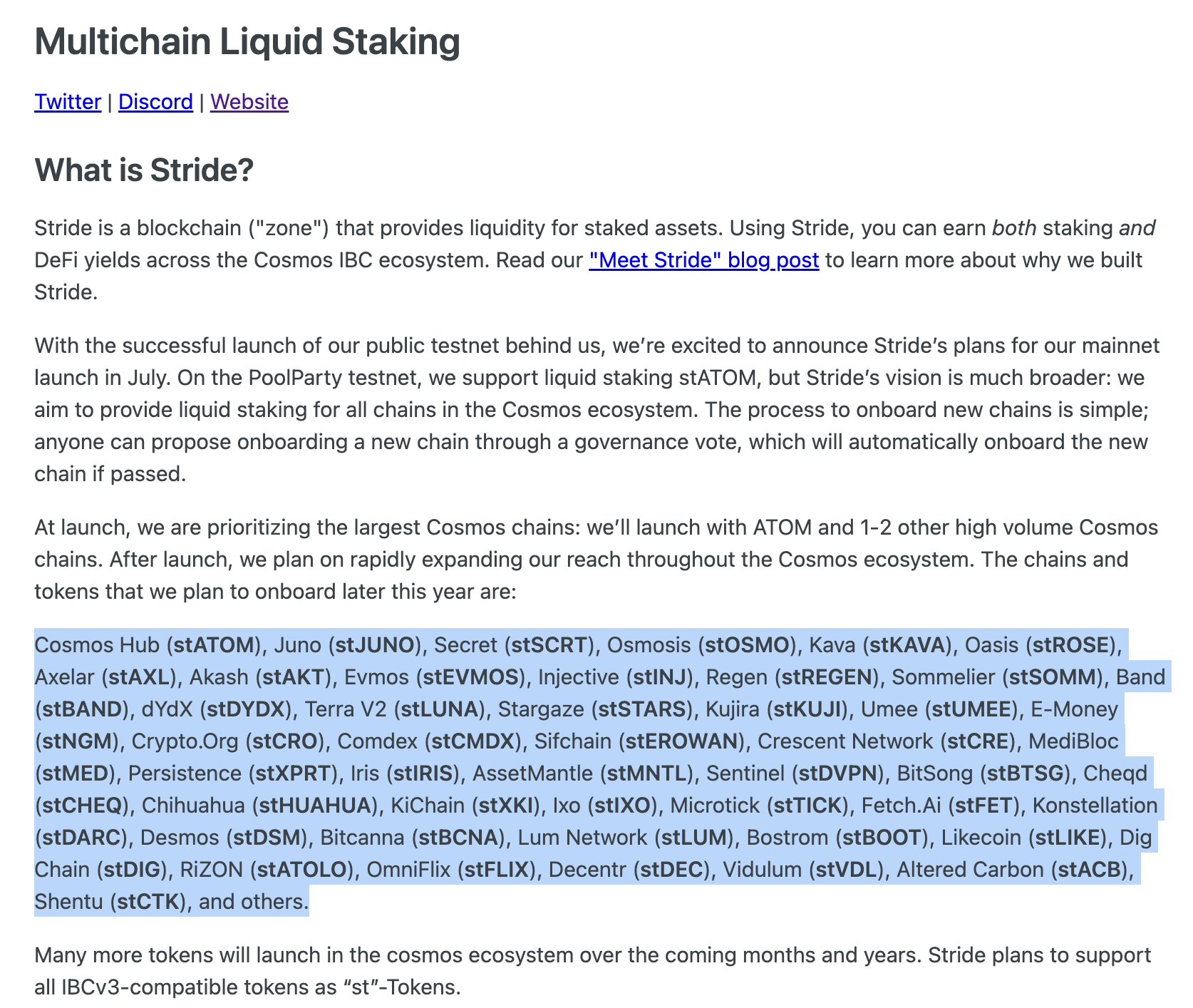Click the Multichain Liquid Staking heading
This screenshot has width=1193, height=1008.
point(247,41)
